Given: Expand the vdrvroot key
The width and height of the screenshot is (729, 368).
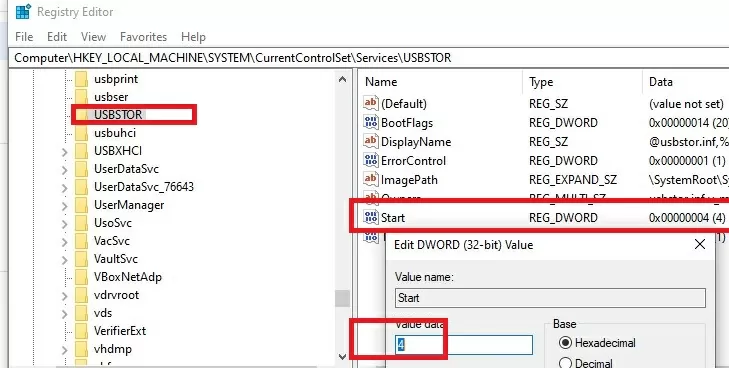Looking at the screenshot, I should (x=64, y=296).
